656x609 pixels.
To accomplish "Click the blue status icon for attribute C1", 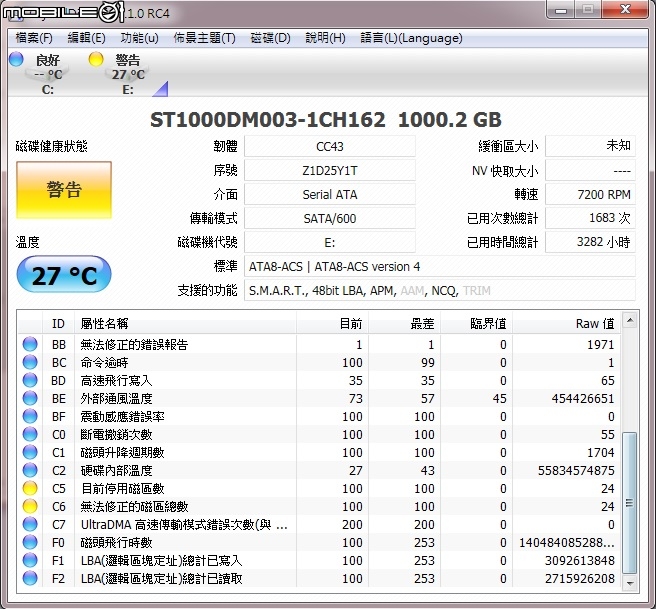I will click(x=30, y=452).
